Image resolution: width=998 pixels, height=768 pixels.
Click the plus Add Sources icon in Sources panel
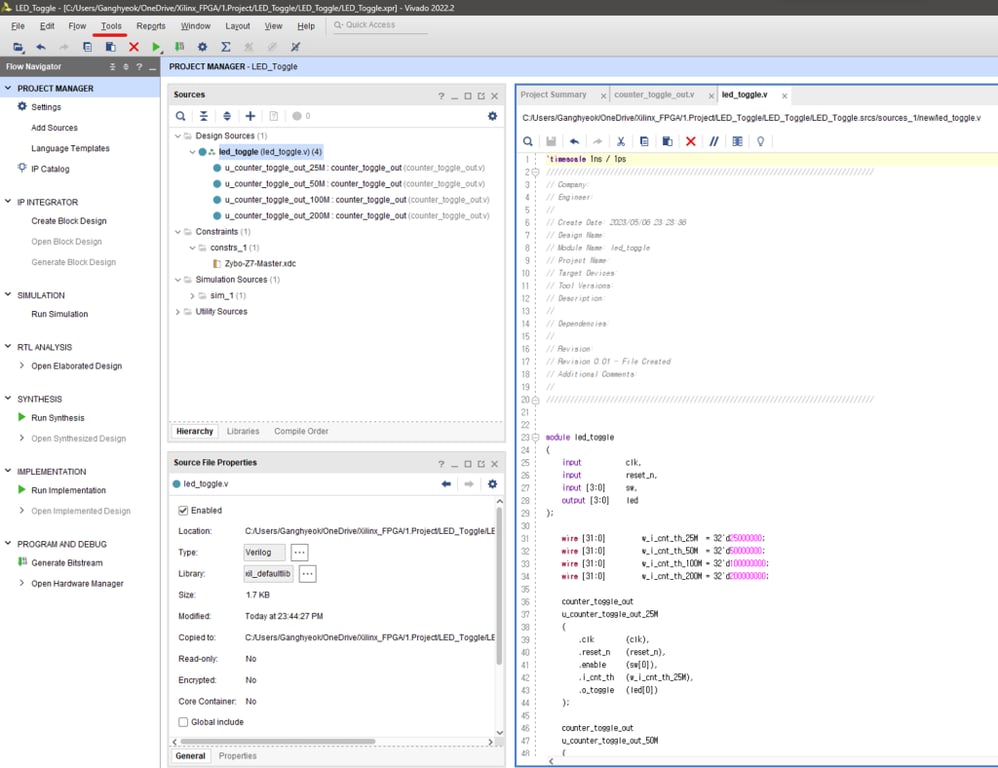[x=250, y=116]
